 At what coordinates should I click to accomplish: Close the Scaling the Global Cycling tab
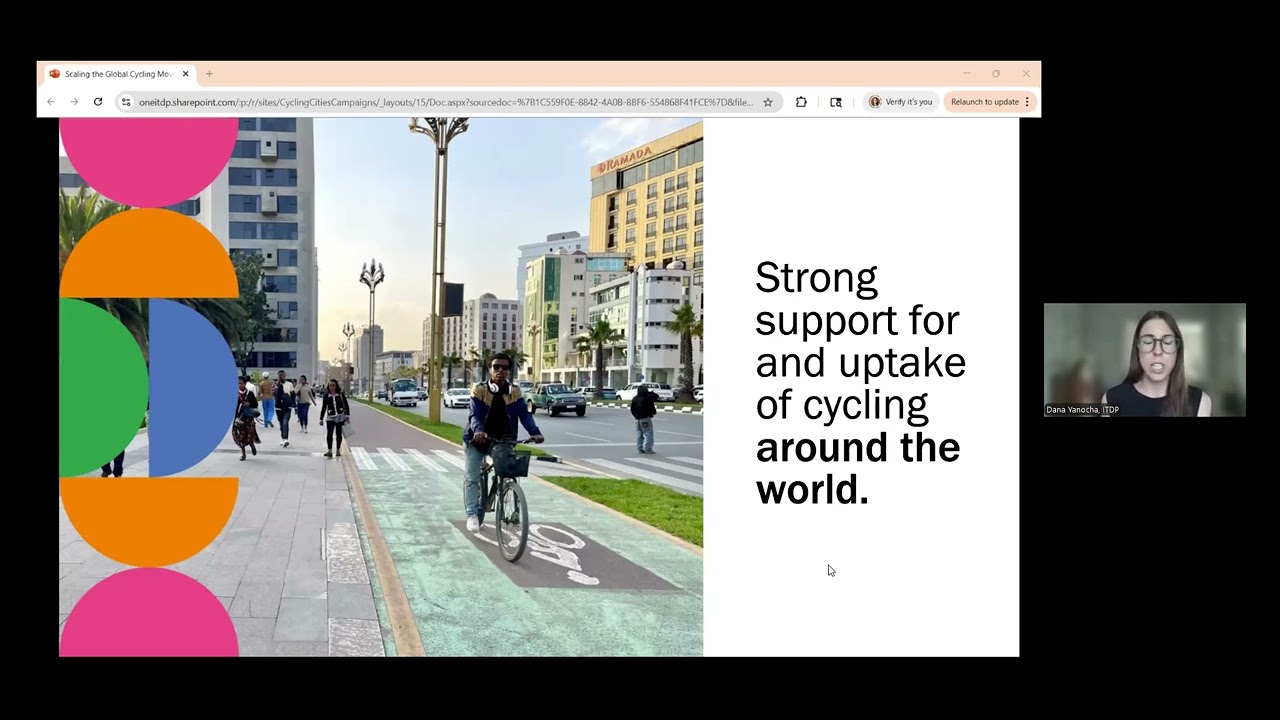(185, 74)
